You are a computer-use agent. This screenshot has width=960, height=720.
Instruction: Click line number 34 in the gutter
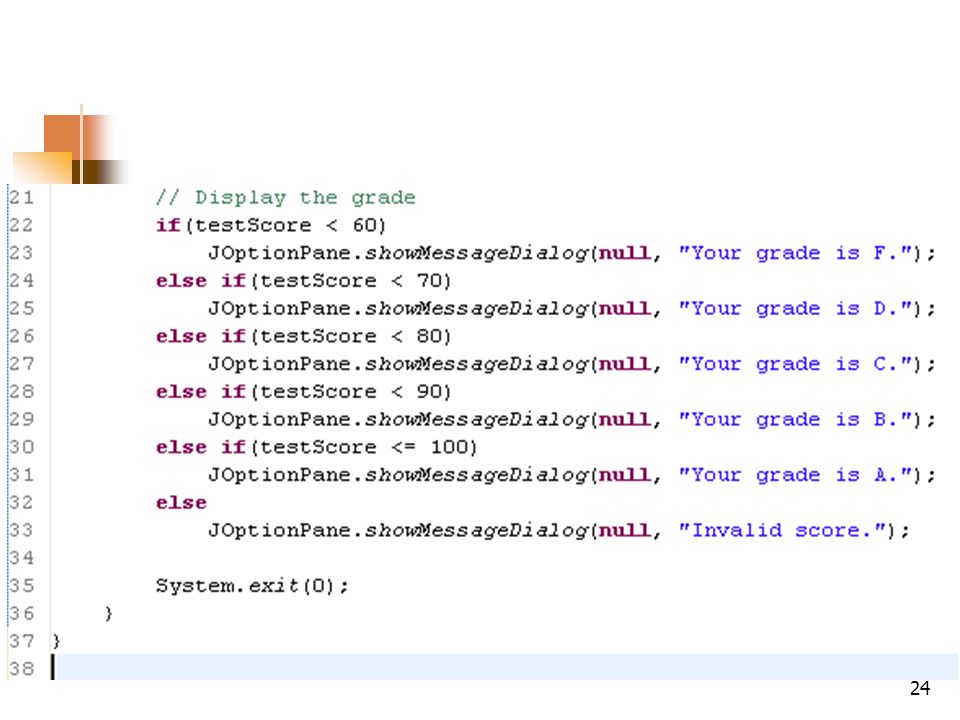coord(21,558)
